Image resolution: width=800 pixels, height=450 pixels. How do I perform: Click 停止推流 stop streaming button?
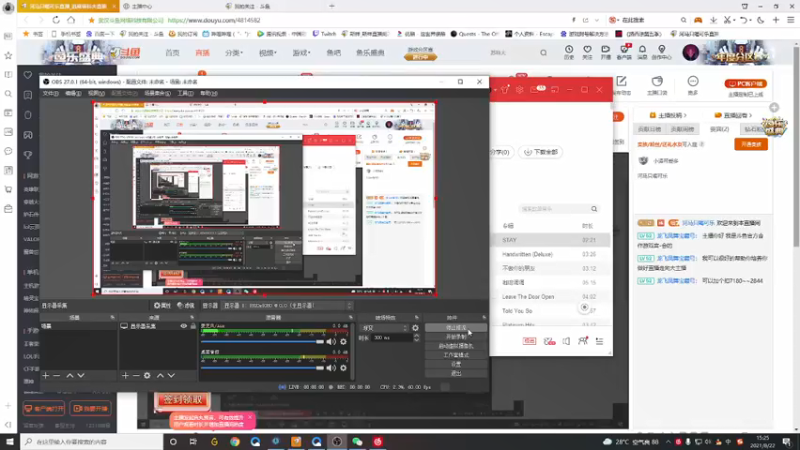point(456,328)
